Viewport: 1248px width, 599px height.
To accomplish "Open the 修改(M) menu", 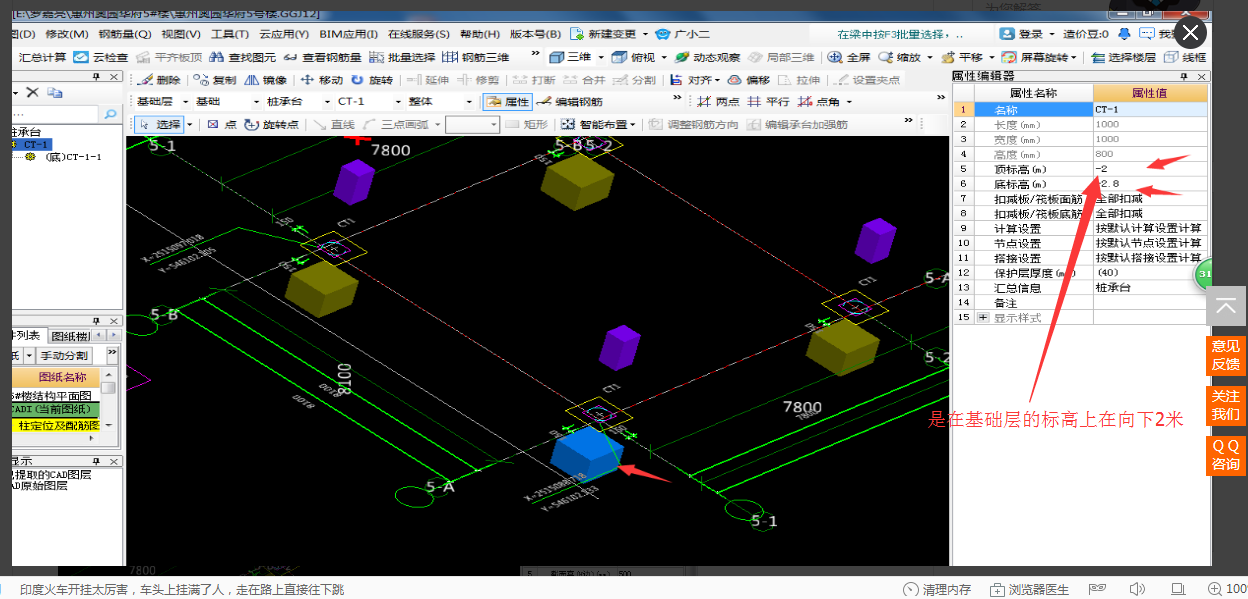I will coord(66,33).
